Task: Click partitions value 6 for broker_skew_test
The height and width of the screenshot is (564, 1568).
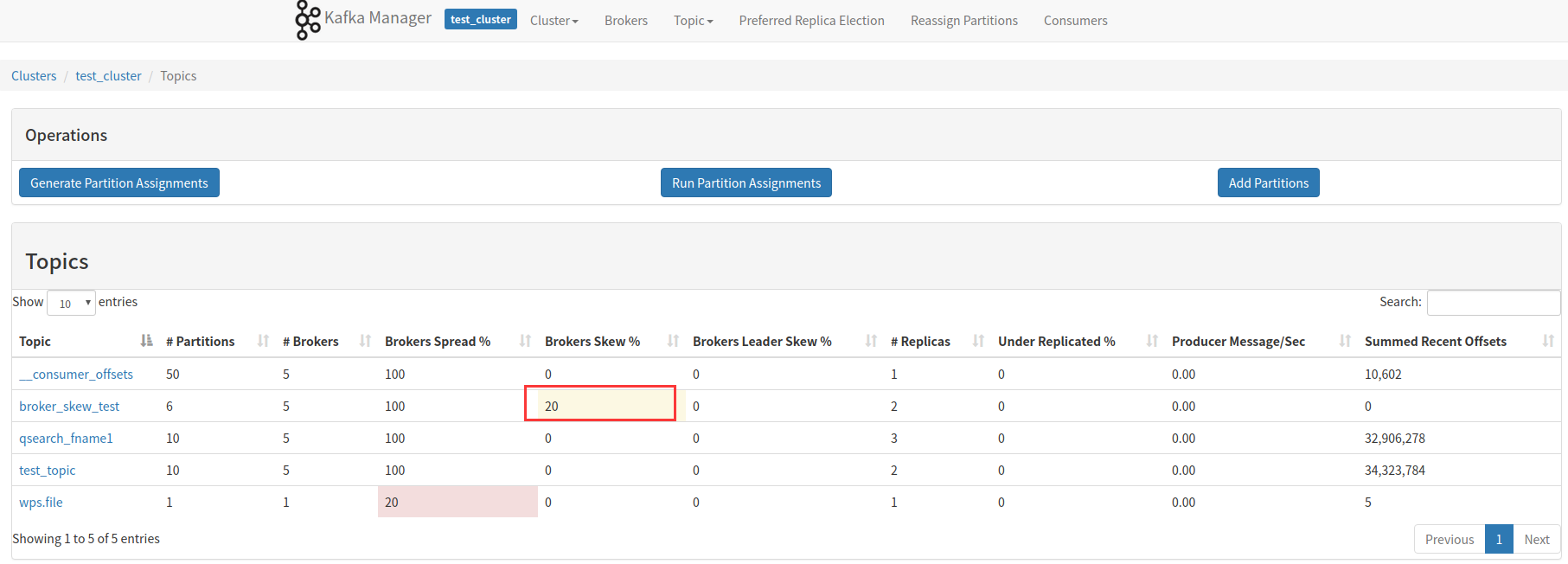Action: [x=170, y=406]
